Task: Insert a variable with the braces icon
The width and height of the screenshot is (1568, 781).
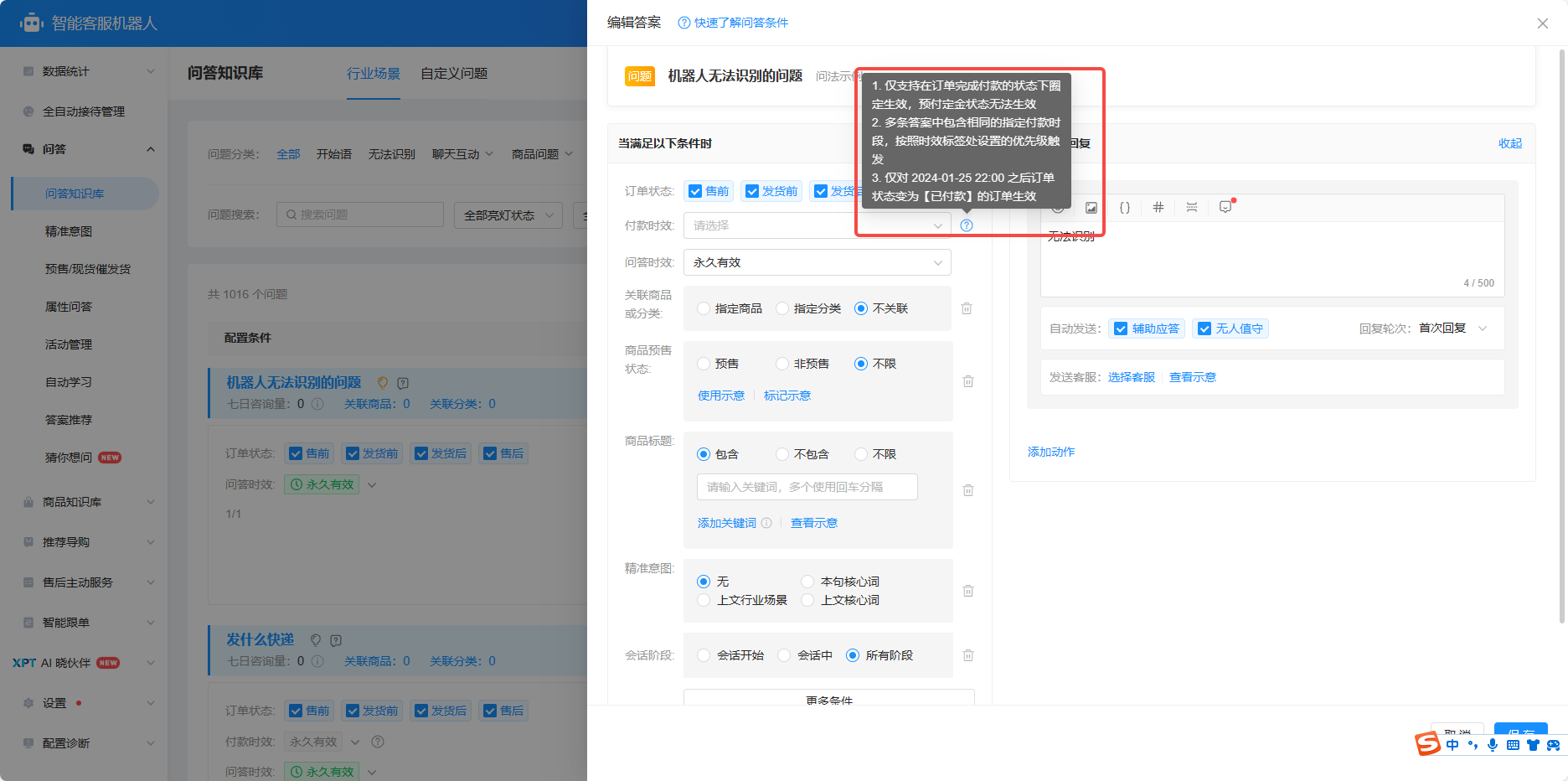Action: pos(1125,207)
